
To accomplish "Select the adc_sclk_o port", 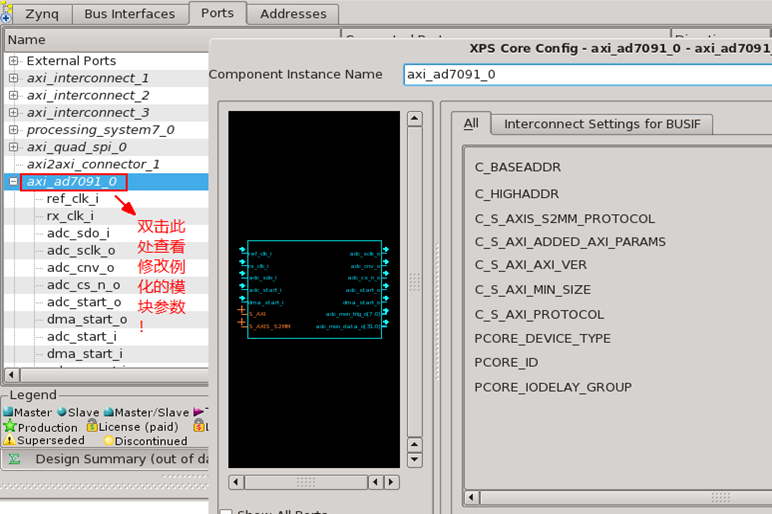I will [81, 250].
